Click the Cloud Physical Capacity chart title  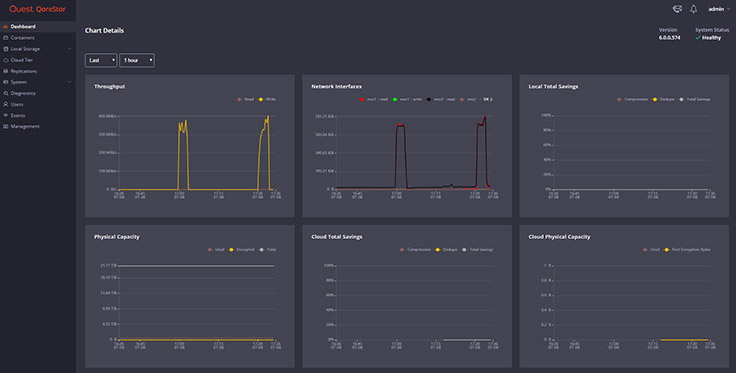[559, 237]
